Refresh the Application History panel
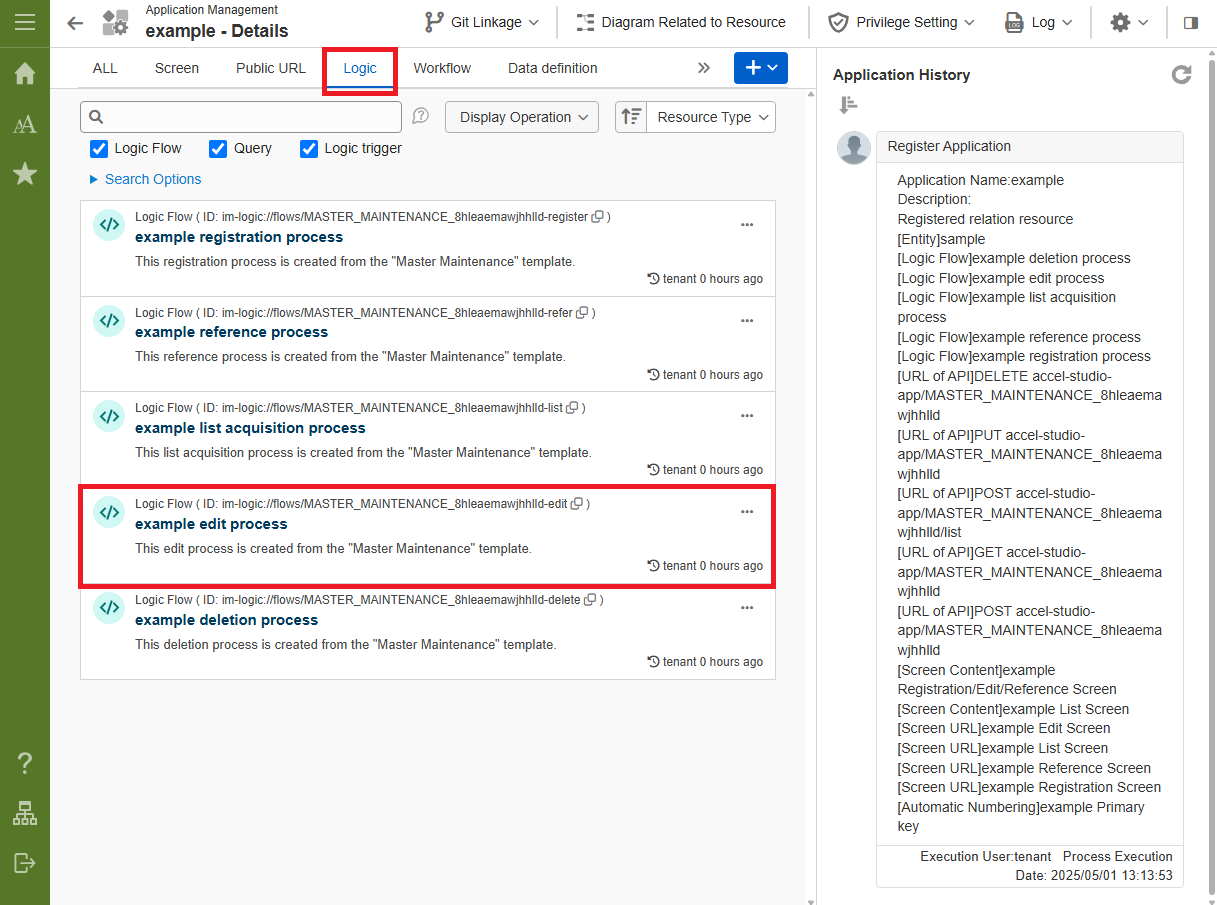The width and height of the screenshot is (1217, 905). (x=1181, y=75)
